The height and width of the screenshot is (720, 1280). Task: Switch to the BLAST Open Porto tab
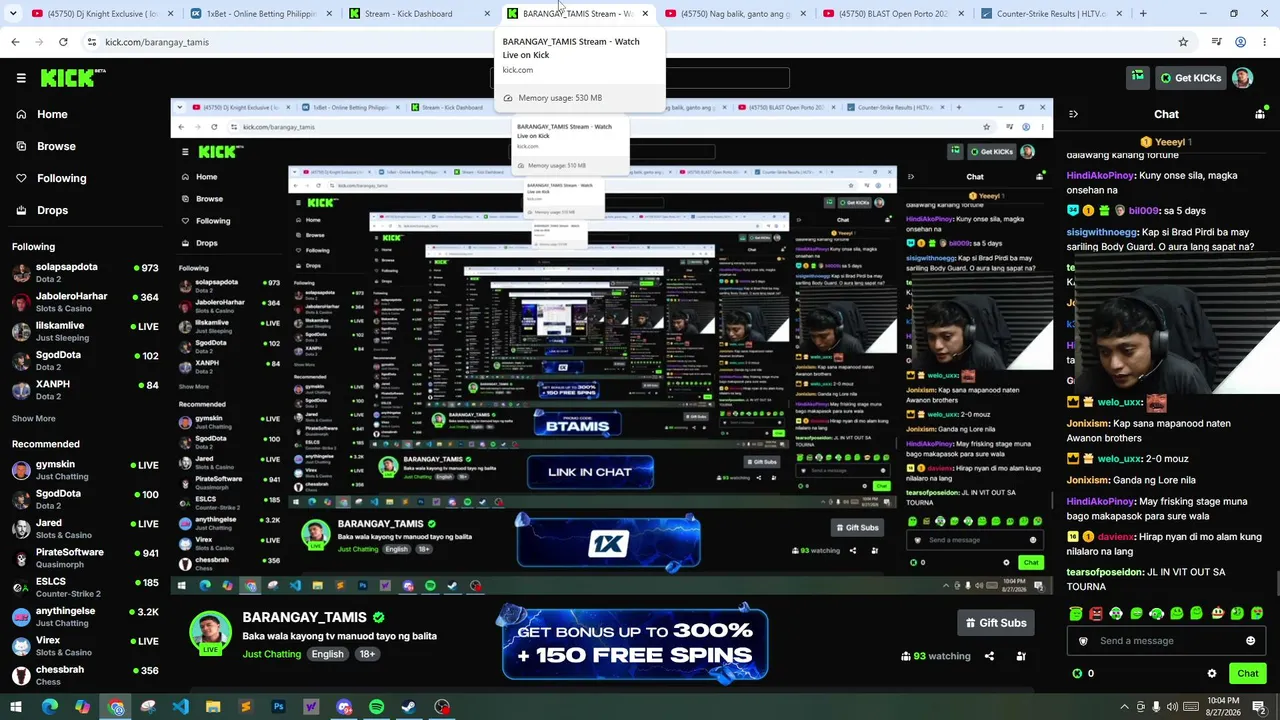point(893,14)
